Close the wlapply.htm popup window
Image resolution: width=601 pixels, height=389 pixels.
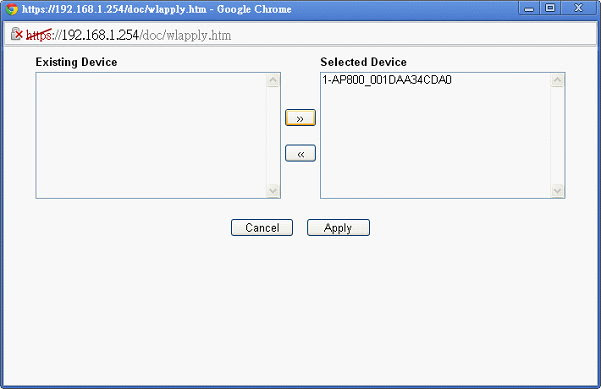point(578,8)
